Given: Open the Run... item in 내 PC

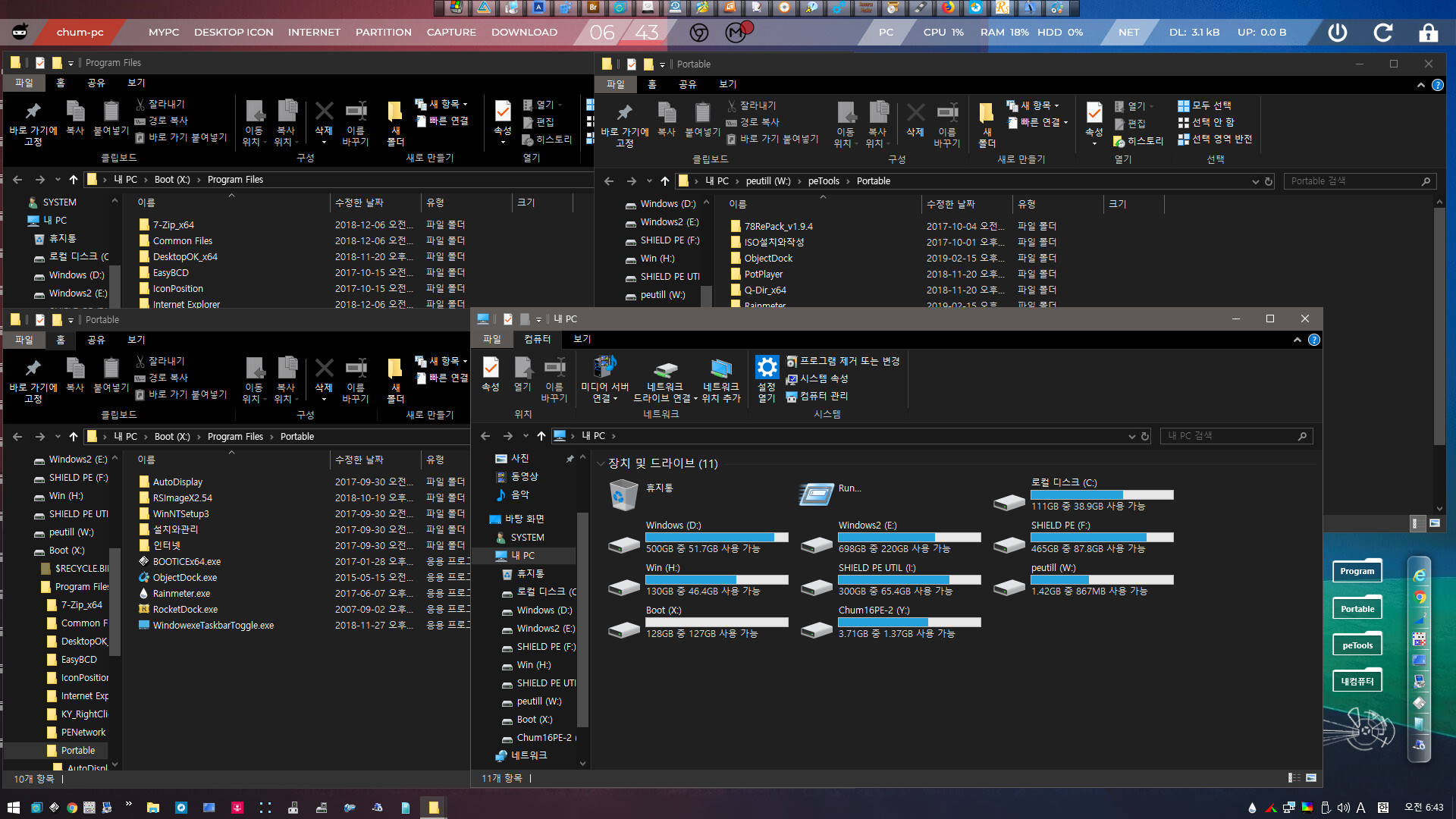Looking at the screenshot, I should tap(817, 494).
